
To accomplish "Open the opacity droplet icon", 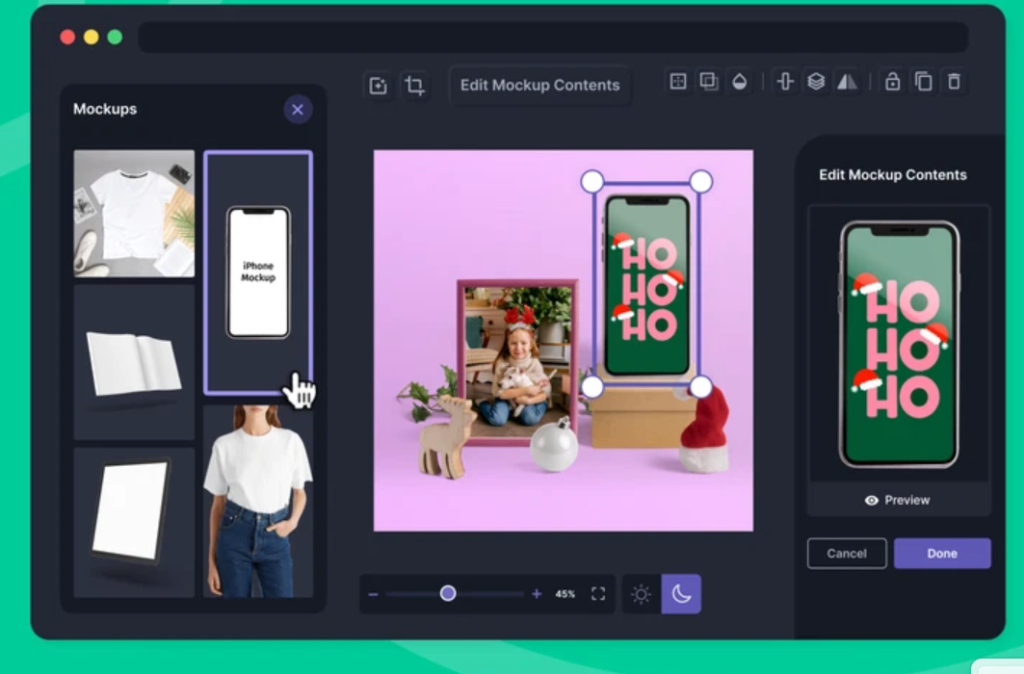I will click(x=739, y=82).
